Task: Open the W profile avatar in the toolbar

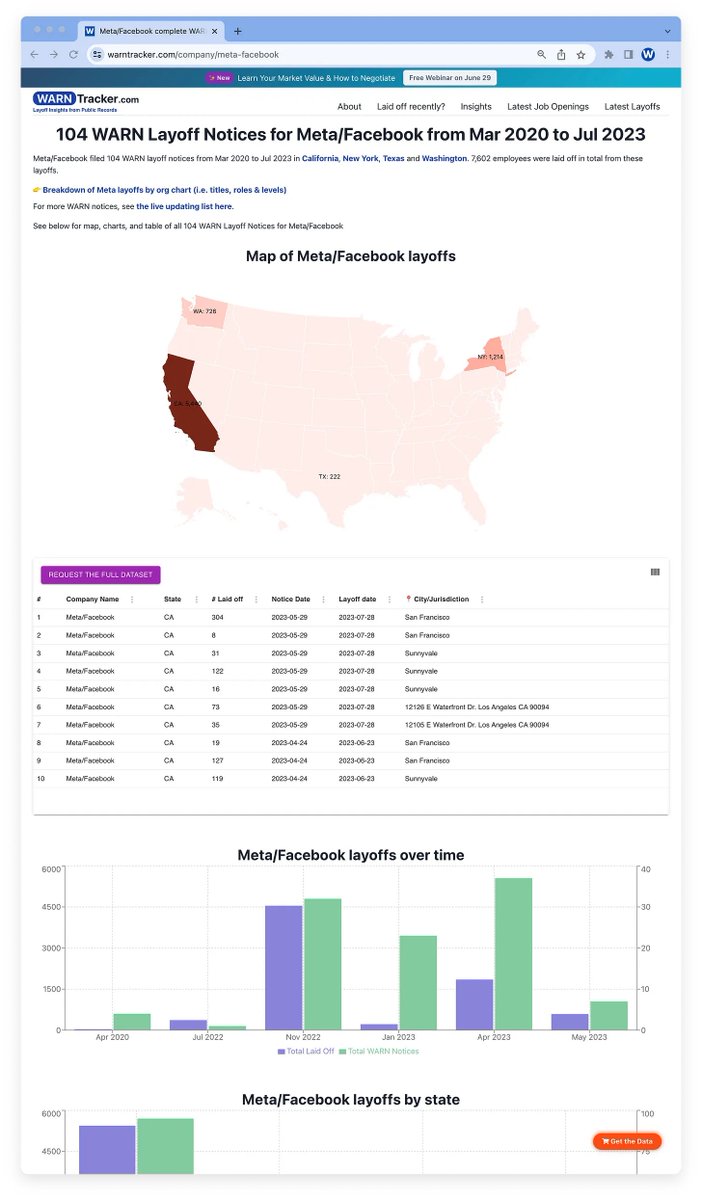Action: click(648, 54)
